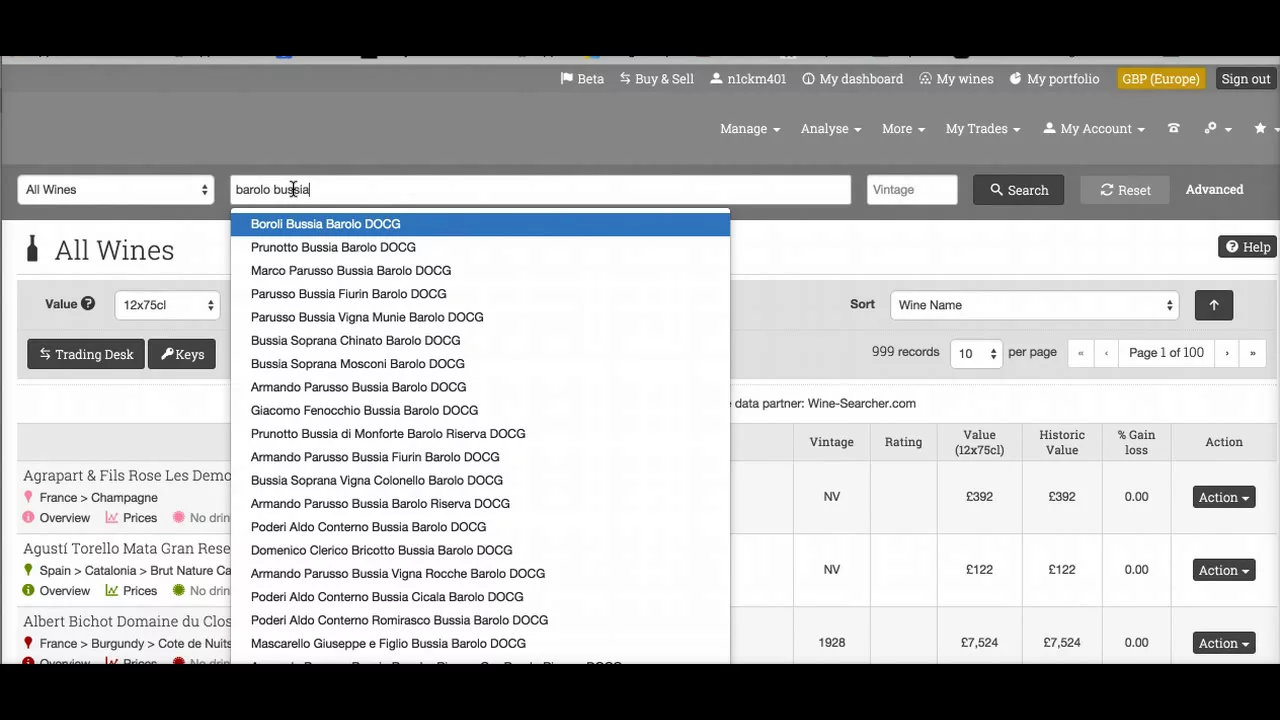Click the Agustí Torello Overview info icon
This screenshot has width=1280, height=720.
pyautogui.click(x=29, y=591)
